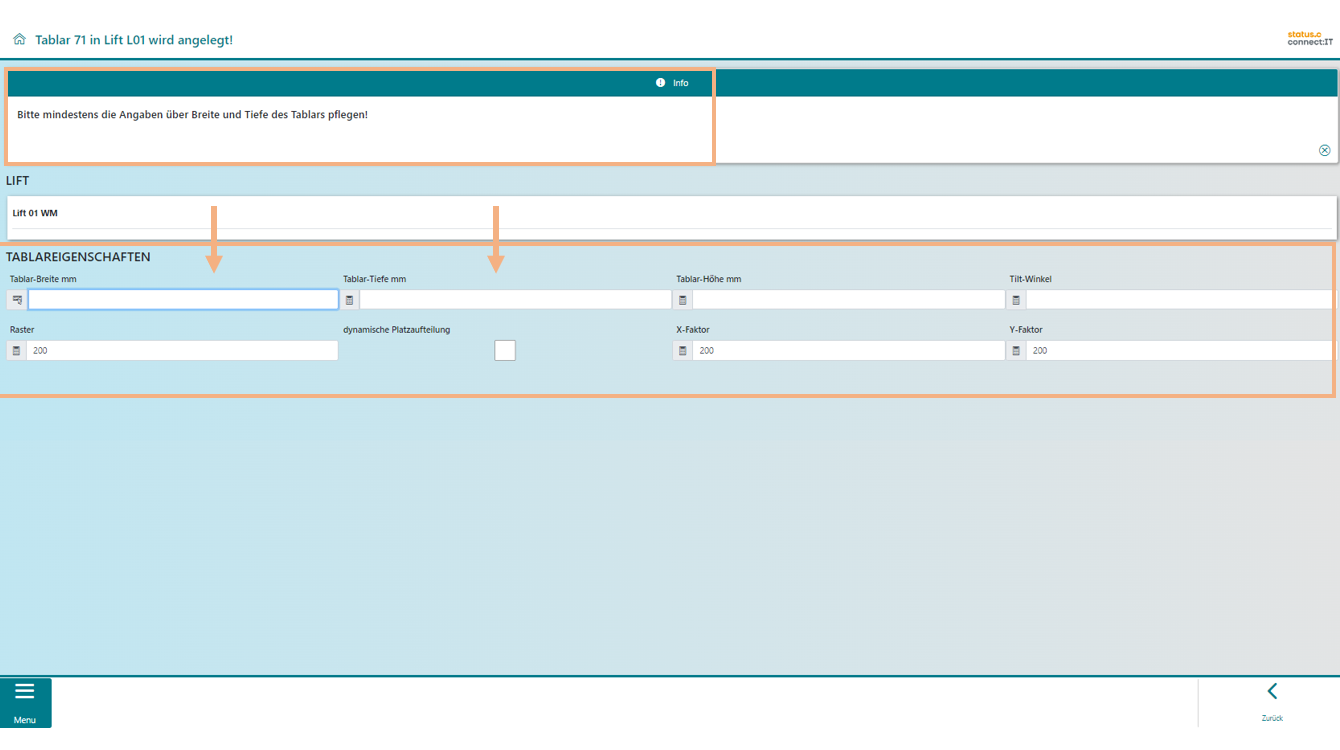Image resolution: width=1340 pixels, height=750 pixels.
Task: Click into the Tablar-Tiefe mm input
Action: point(515,300)
